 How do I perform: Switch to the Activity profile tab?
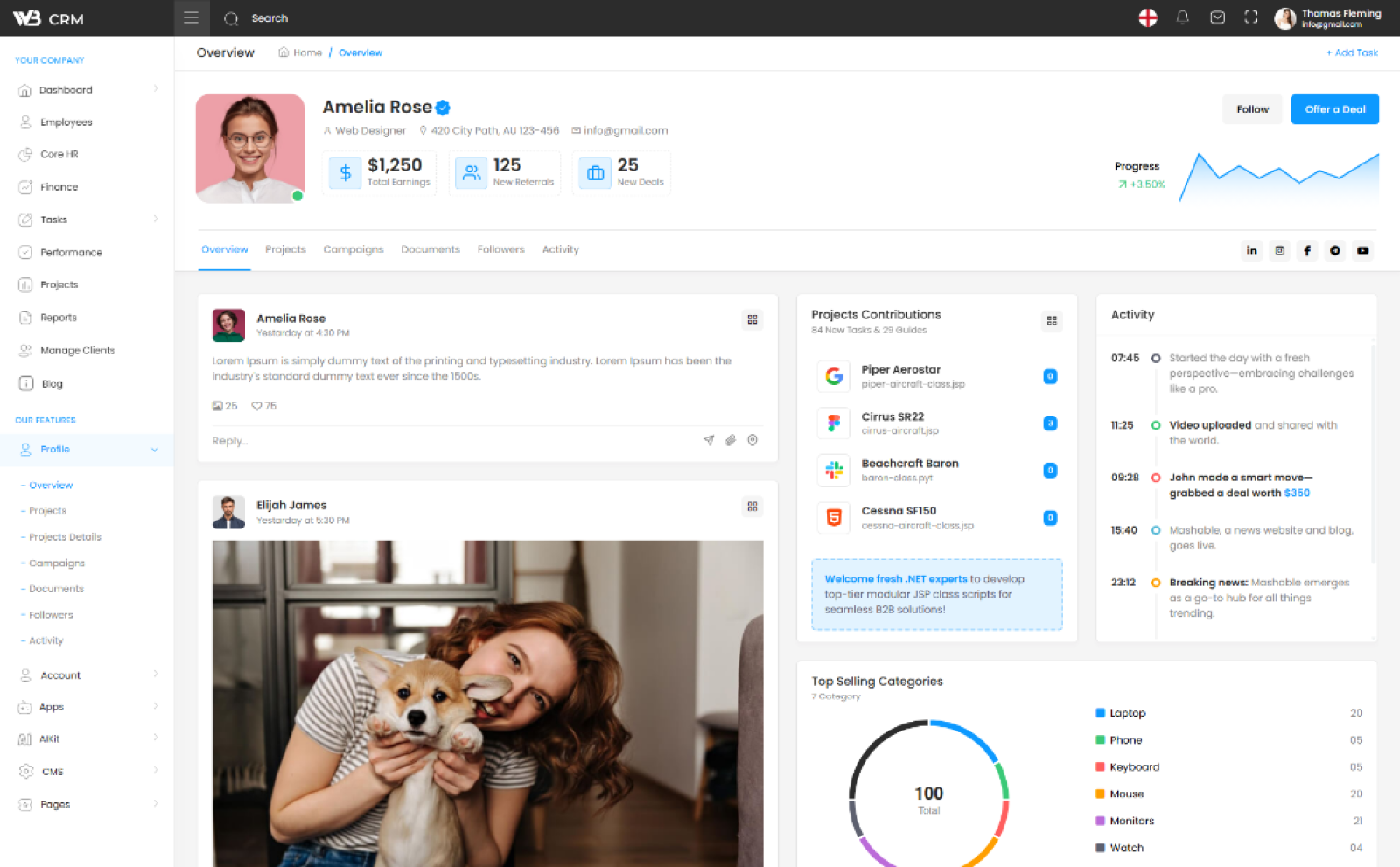(561, 249)
